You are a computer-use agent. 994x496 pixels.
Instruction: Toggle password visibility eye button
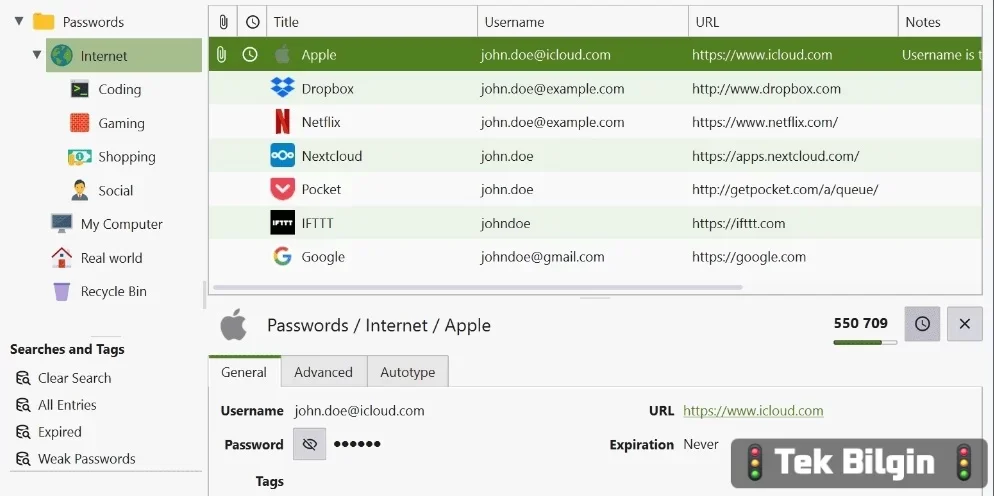point(310,444)
